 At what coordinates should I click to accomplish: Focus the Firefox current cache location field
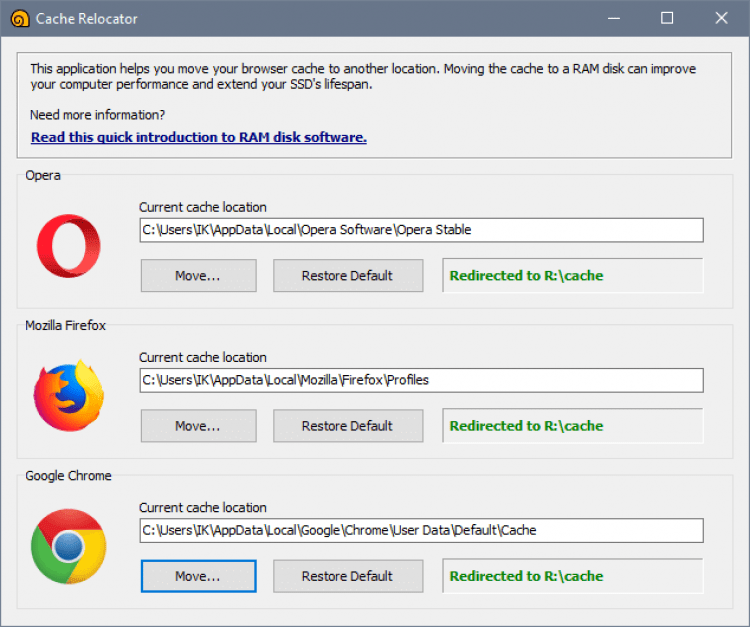tap(420, 380)
